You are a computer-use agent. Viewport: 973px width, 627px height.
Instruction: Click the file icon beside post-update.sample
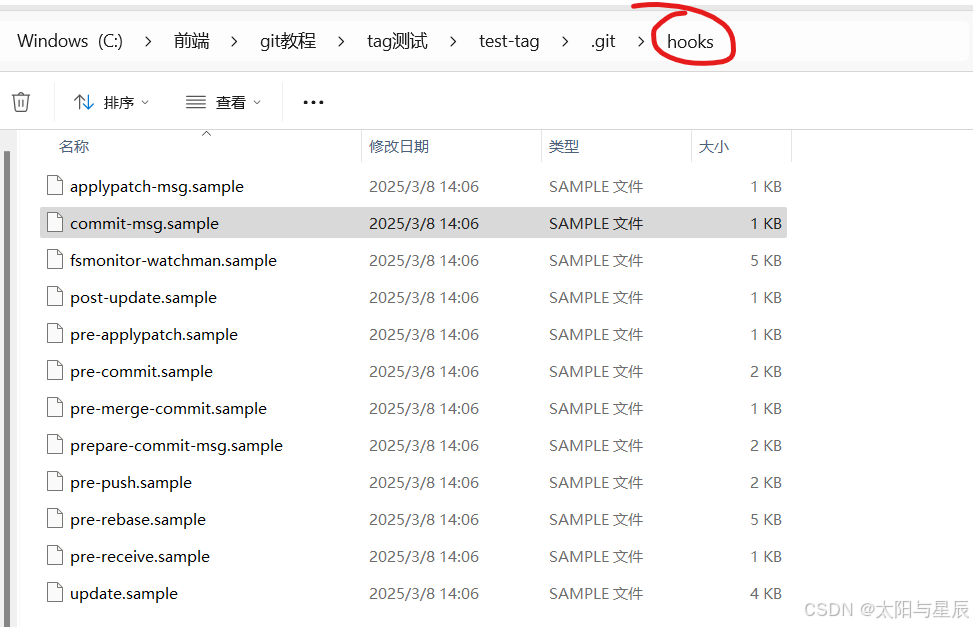[x=55, y=297]
